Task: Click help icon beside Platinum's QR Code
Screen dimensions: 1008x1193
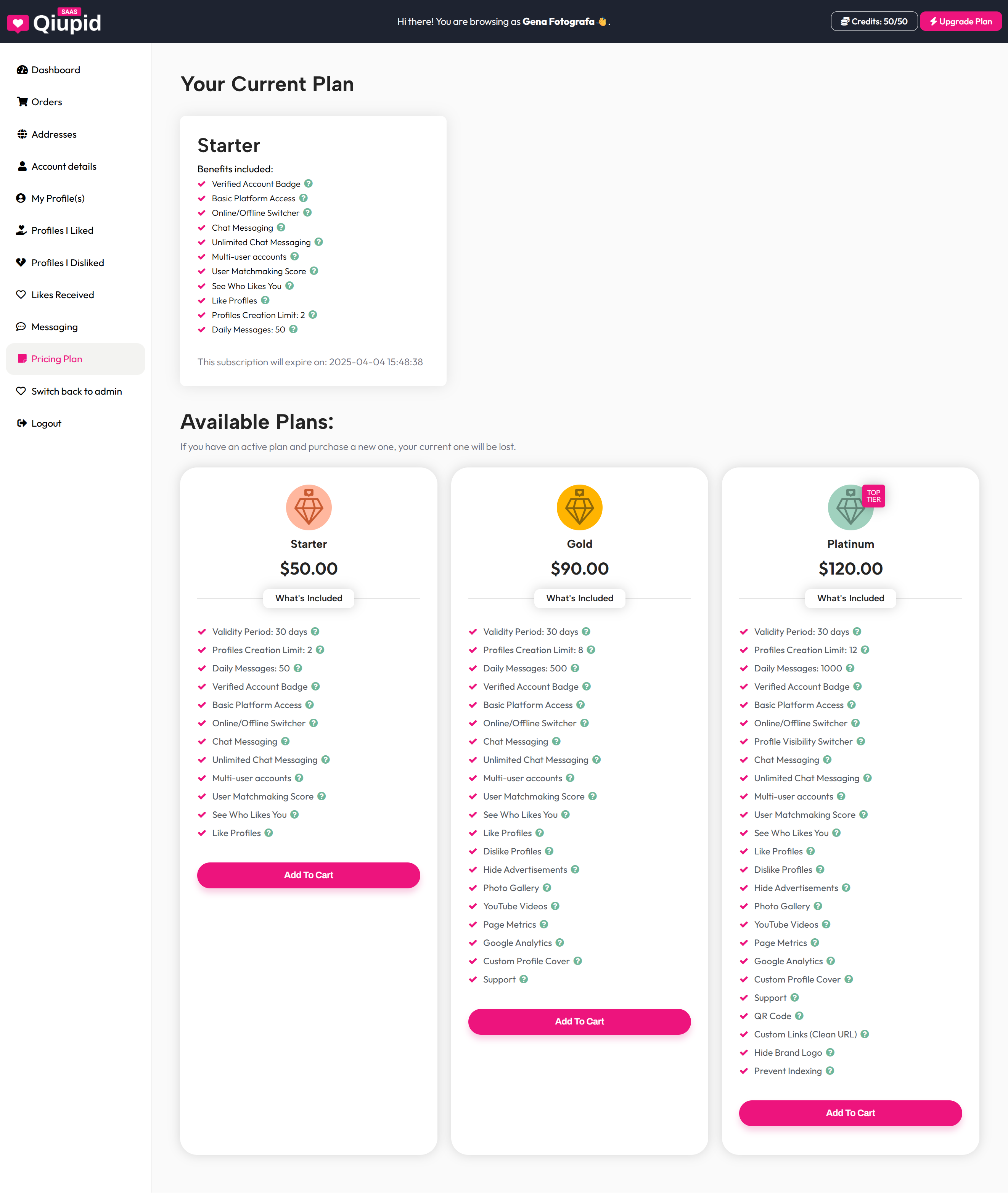Action: pyautogui.click(x=799, y=1015)
